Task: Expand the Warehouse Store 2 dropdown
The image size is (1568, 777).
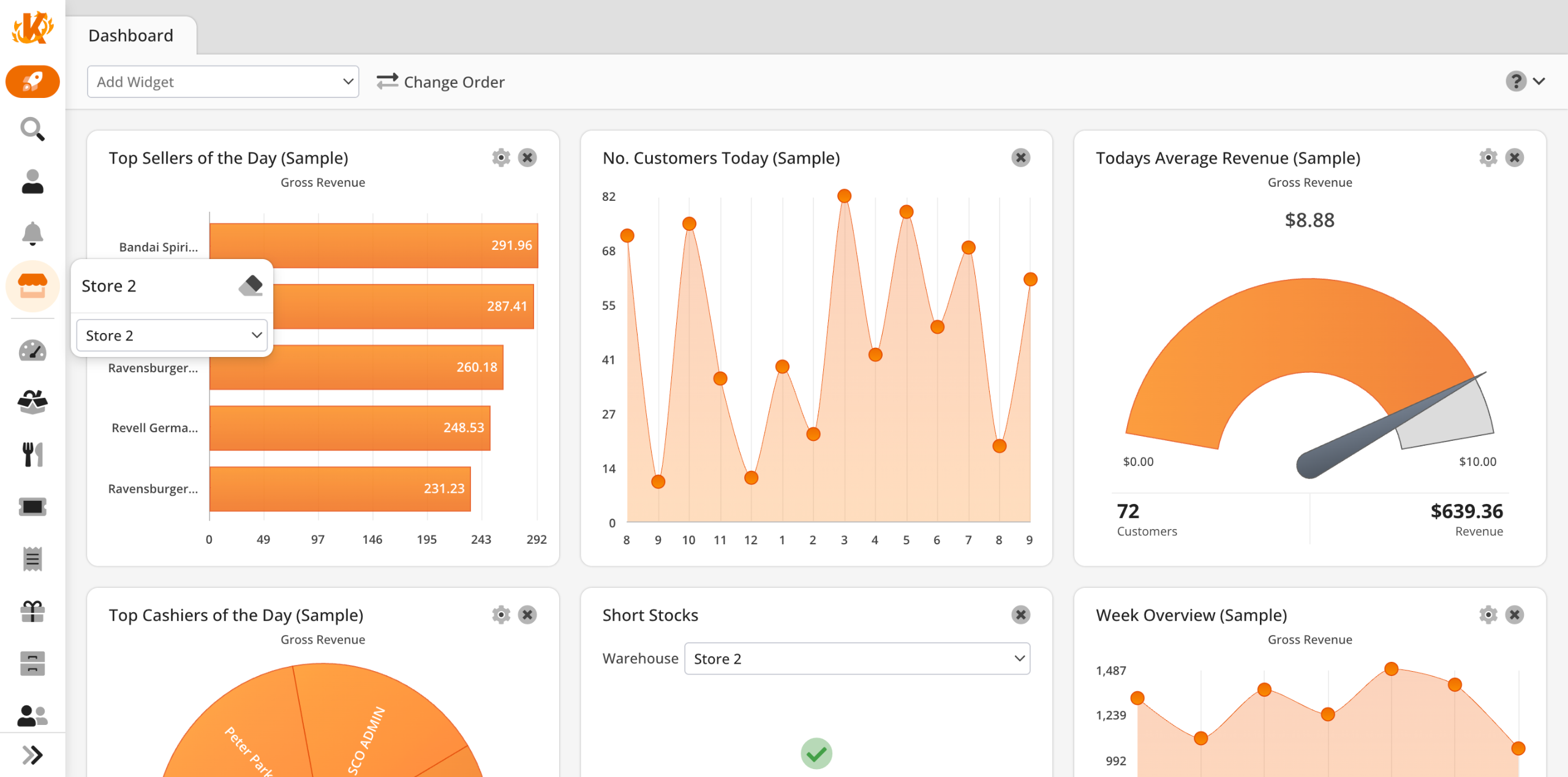Action: click(857, 659)
